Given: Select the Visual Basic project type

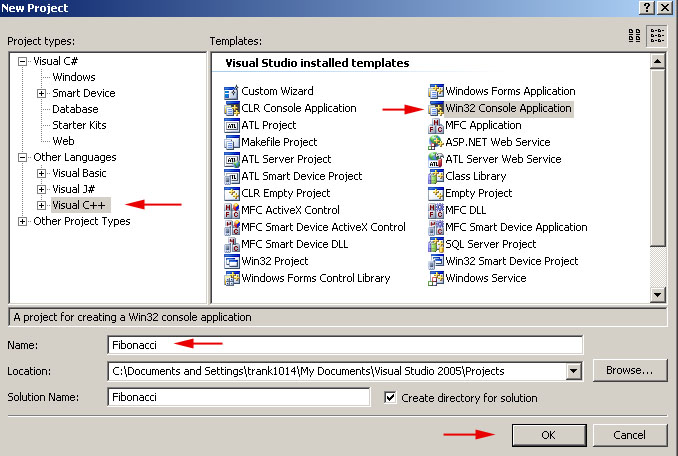Looking at the screenshot, I should pos(79,173).
